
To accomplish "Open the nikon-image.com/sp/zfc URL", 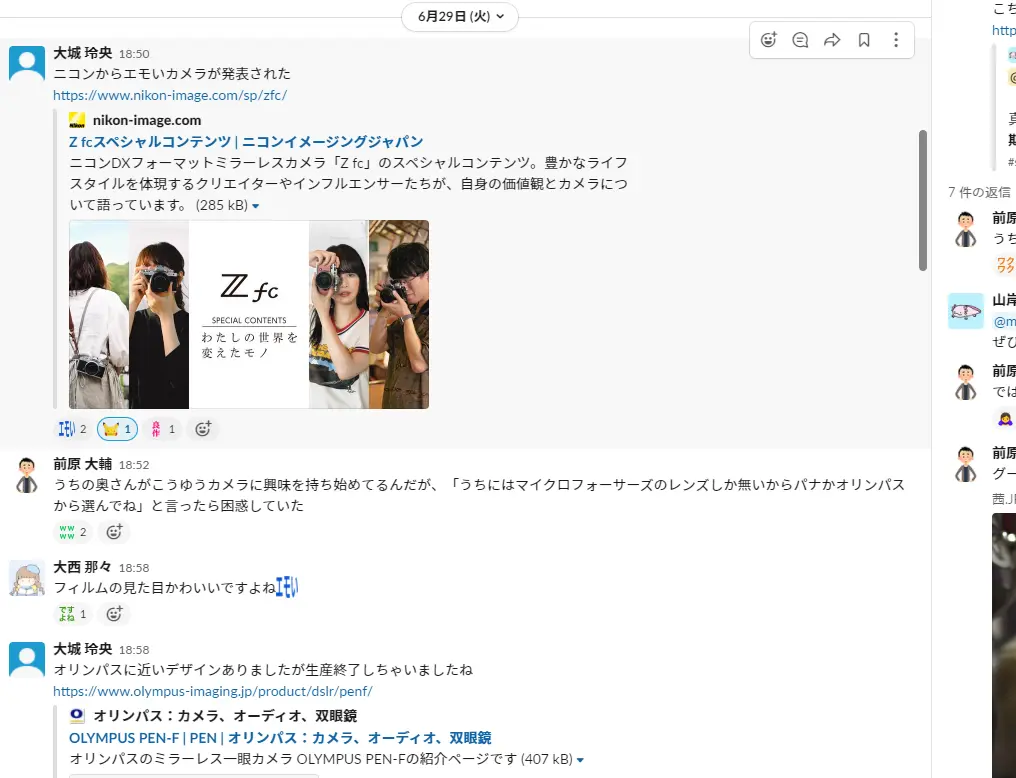I will [170, 95].
